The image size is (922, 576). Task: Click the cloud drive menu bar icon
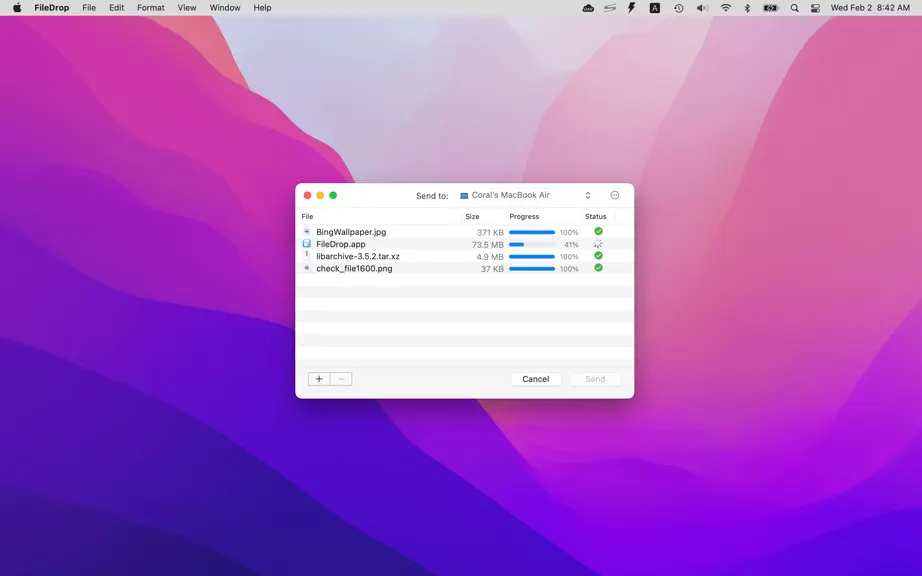[x=588, y=8]
